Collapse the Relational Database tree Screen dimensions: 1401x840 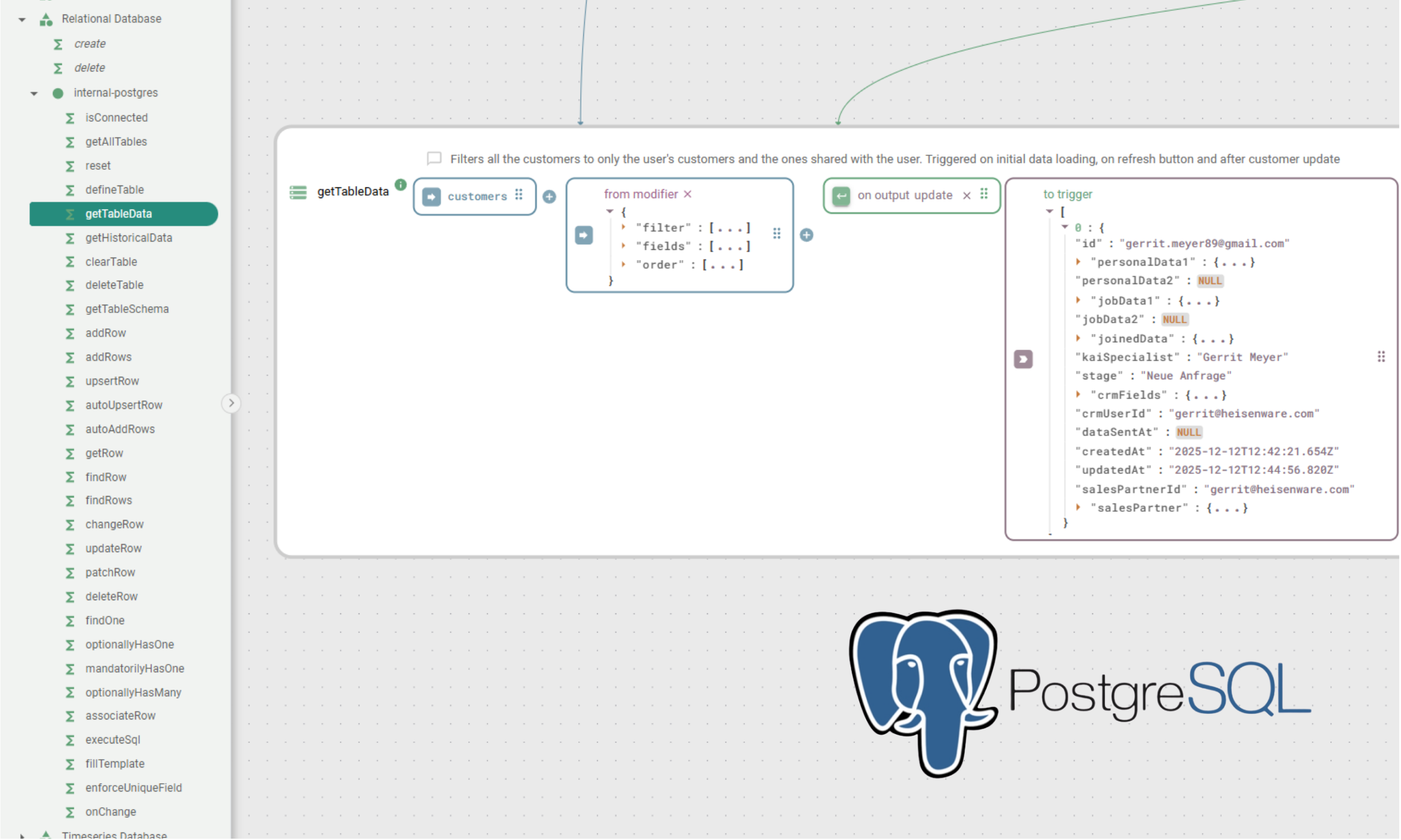pos(21,19)
